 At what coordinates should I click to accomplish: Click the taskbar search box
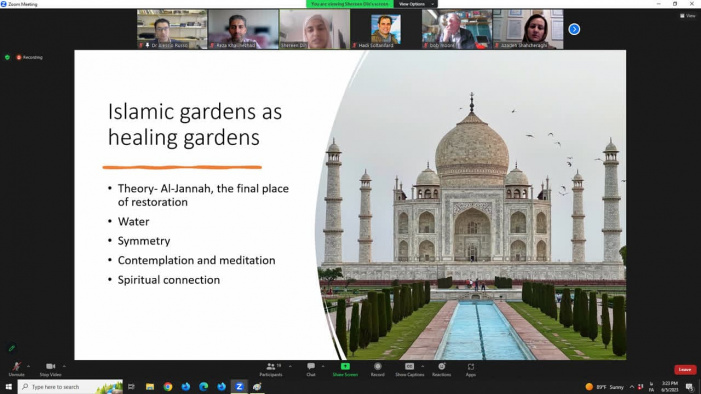pos(70,386)
